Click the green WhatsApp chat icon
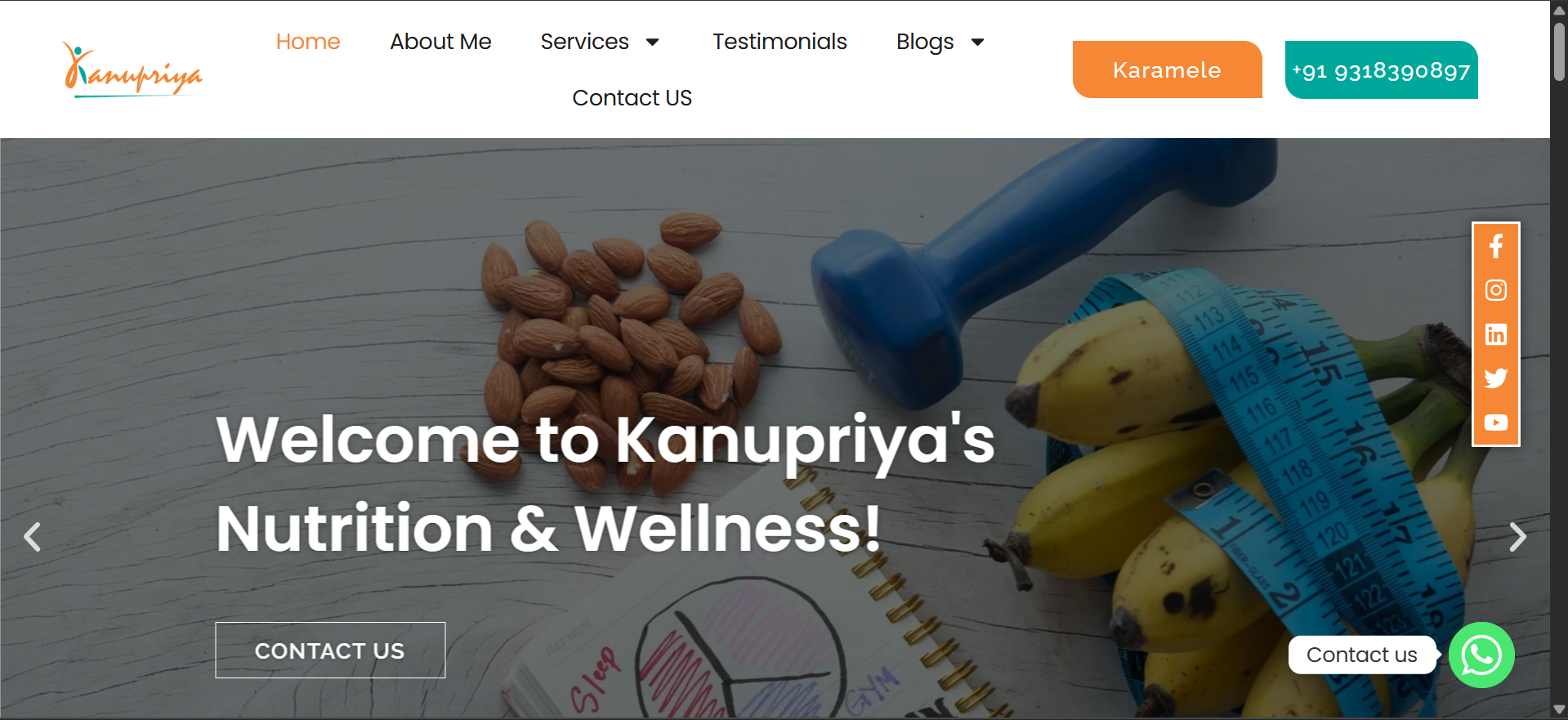 1481,655
